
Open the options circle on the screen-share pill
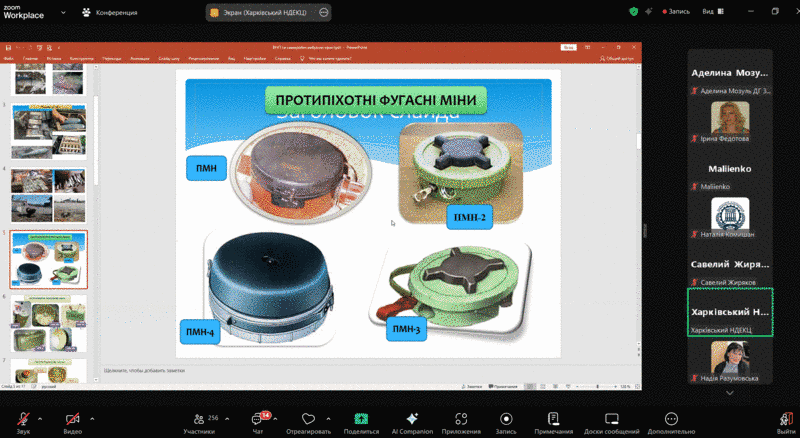(323, 12)
